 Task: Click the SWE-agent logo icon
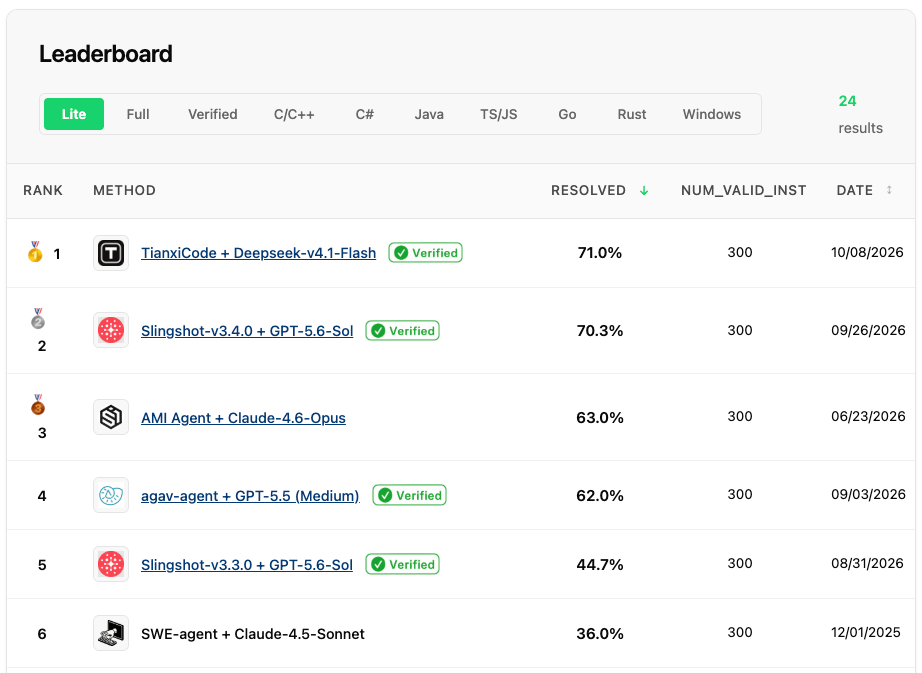coord(111,634)
